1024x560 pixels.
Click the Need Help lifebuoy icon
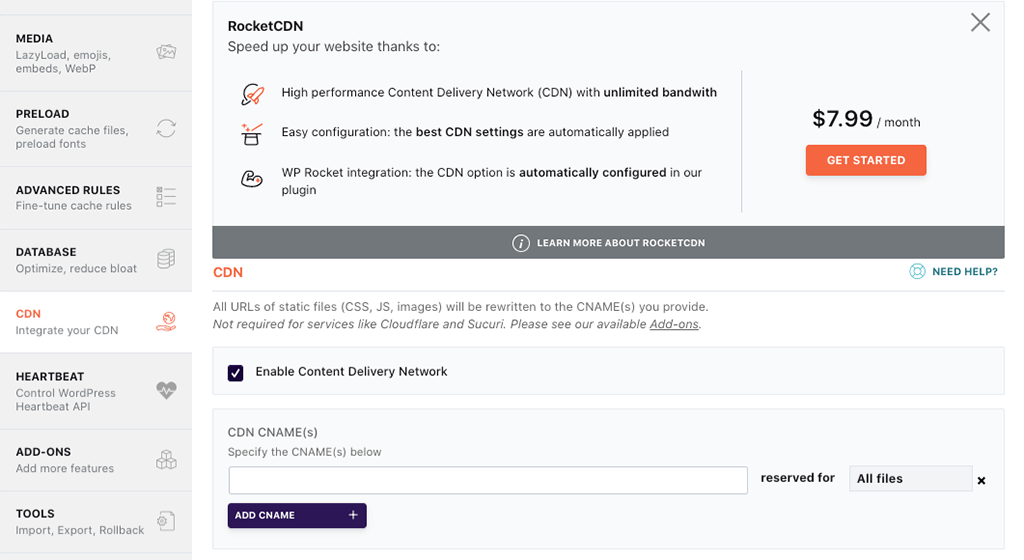(x=917, y=271)
